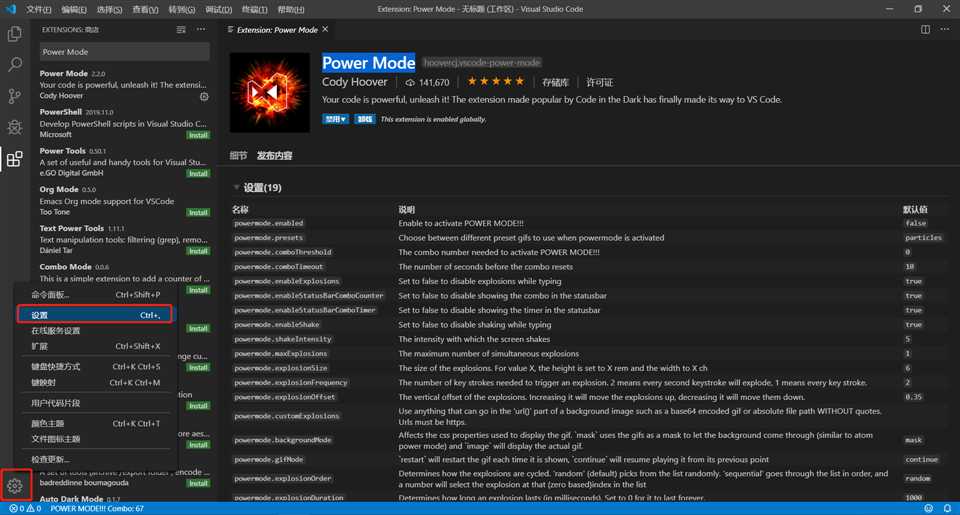
Task: Choose 设置 in the context menu
Action: pos(95,315)
